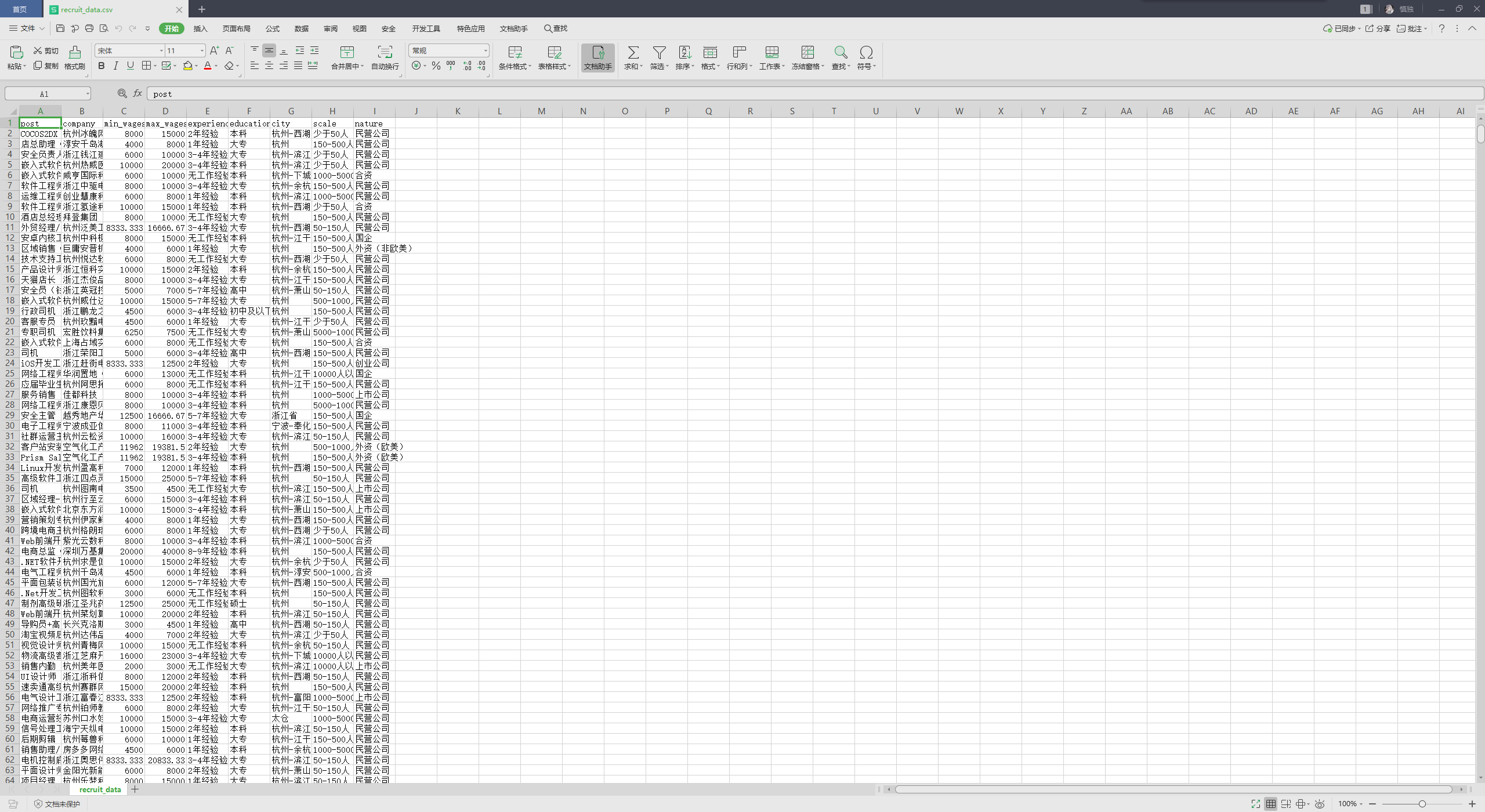Click the AutoSum (求和) sigma icon
The image size is (1485, 812).
(633, 53)
